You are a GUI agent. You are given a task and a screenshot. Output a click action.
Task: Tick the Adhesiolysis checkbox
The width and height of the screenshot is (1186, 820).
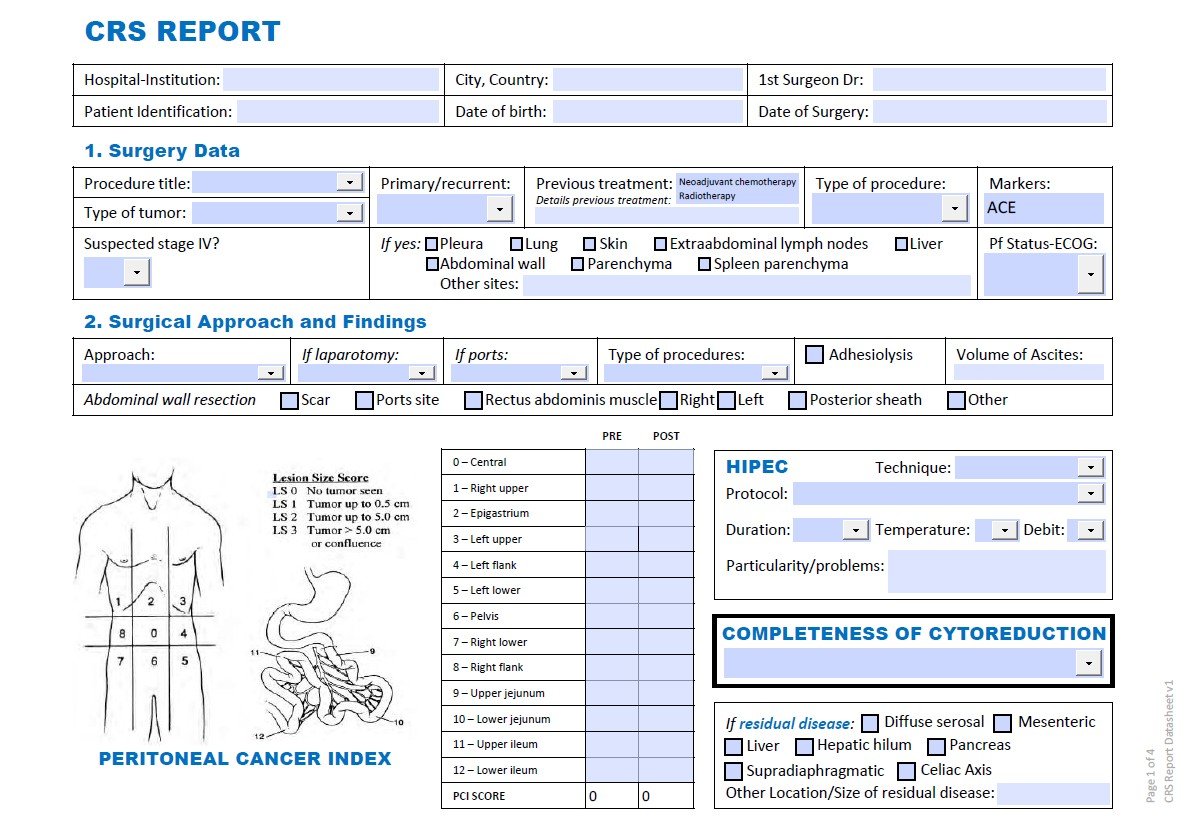pos(815,354)
